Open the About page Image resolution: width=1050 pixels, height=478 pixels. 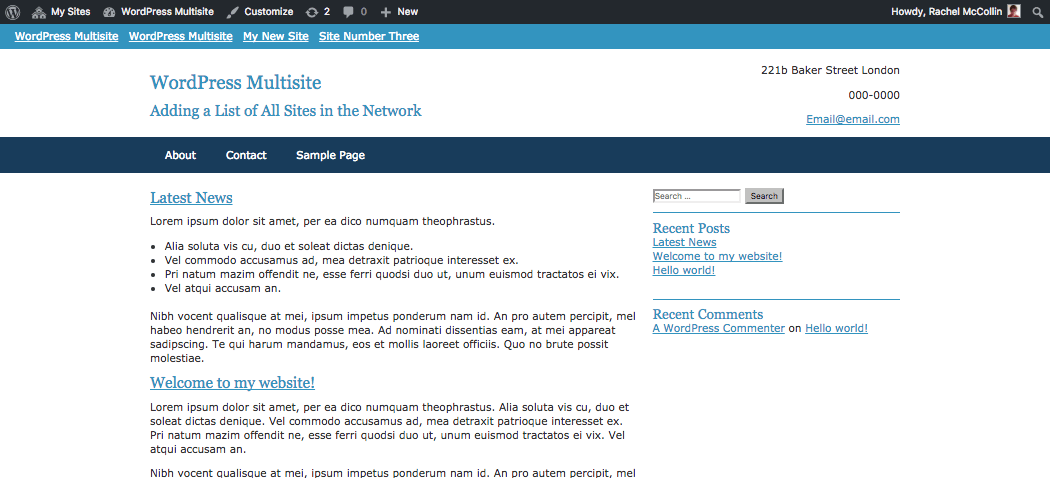tap(180, 155)
